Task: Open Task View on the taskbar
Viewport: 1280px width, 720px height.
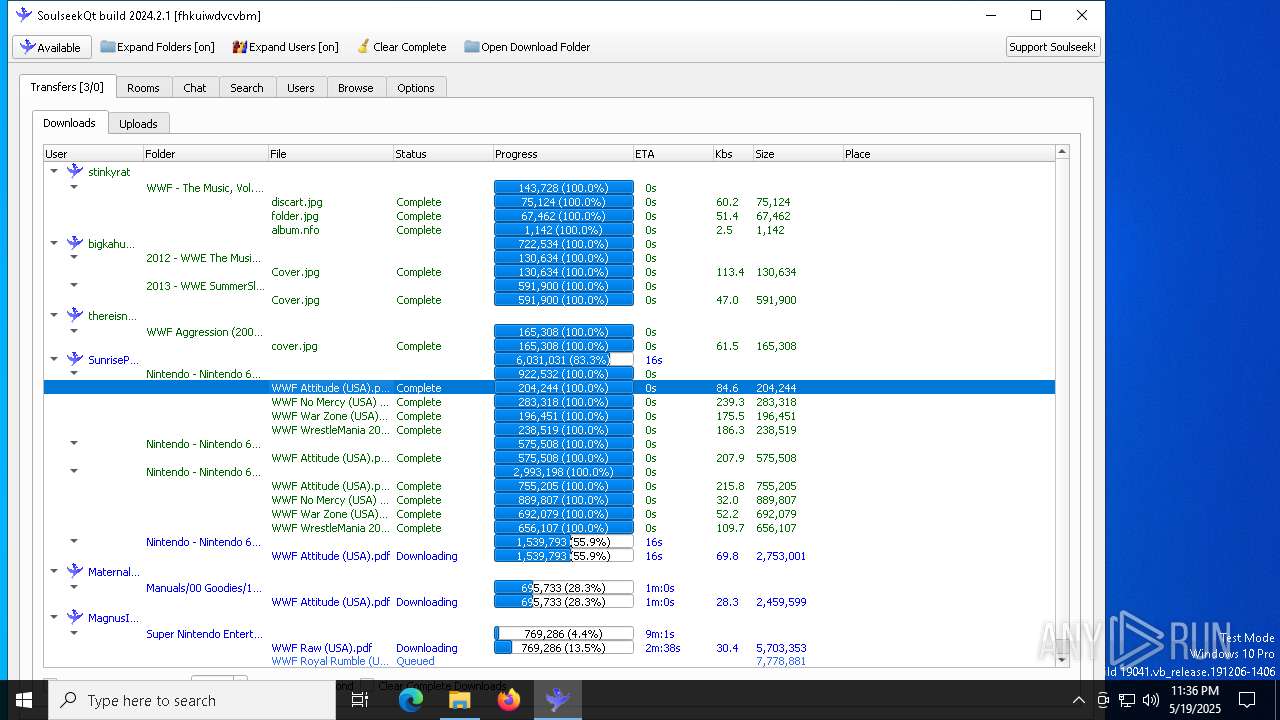Action: pos(360,700)
